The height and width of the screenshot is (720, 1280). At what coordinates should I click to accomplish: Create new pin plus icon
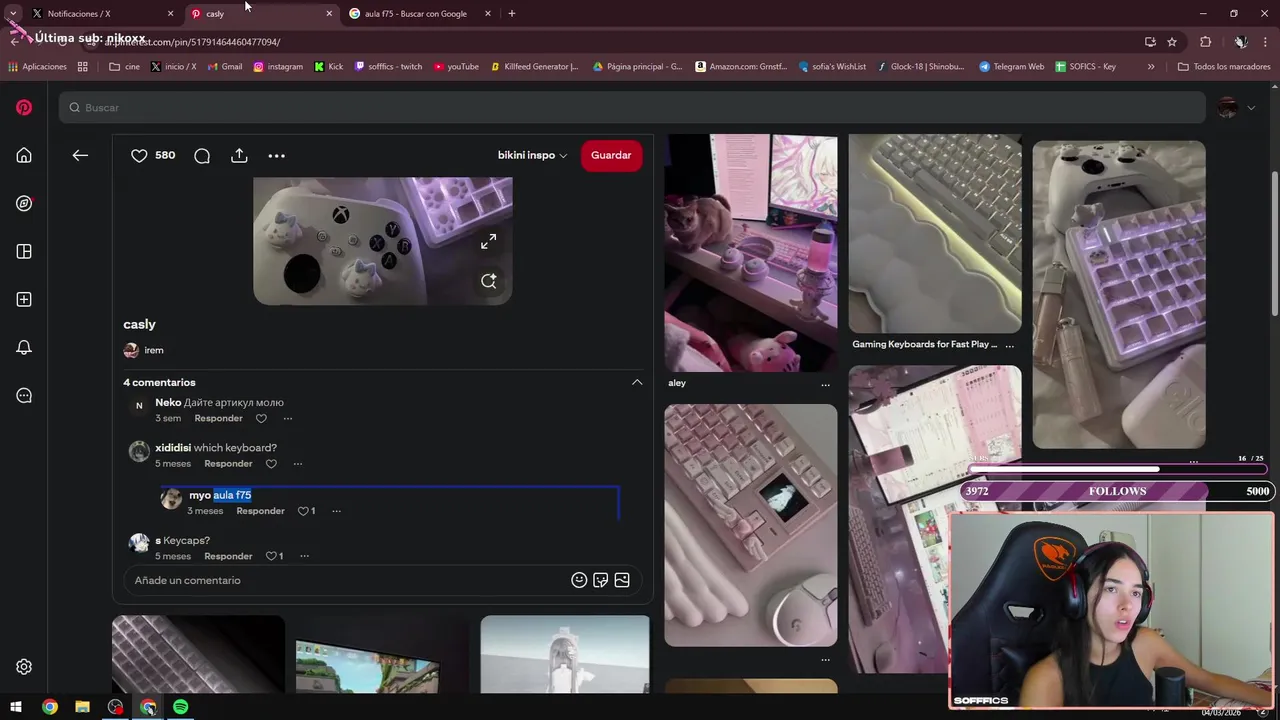pyautogui.click(x=24, y=299)
